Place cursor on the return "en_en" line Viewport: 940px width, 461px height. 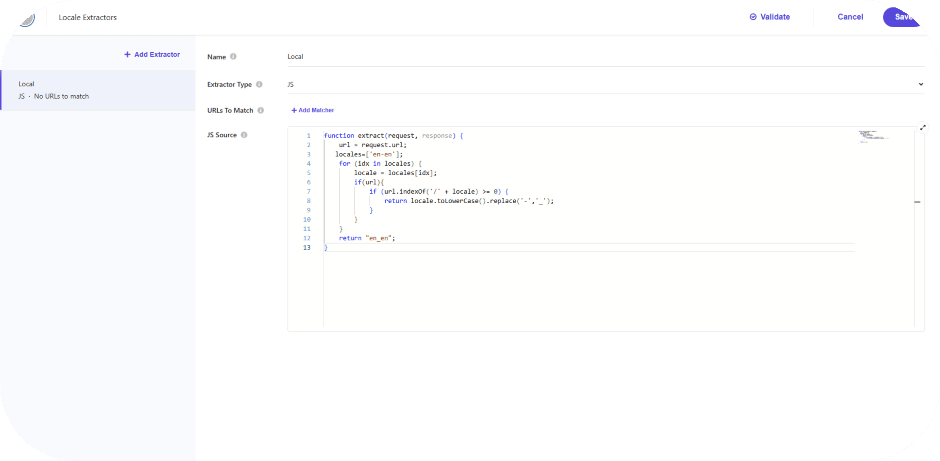pos(368,238)
